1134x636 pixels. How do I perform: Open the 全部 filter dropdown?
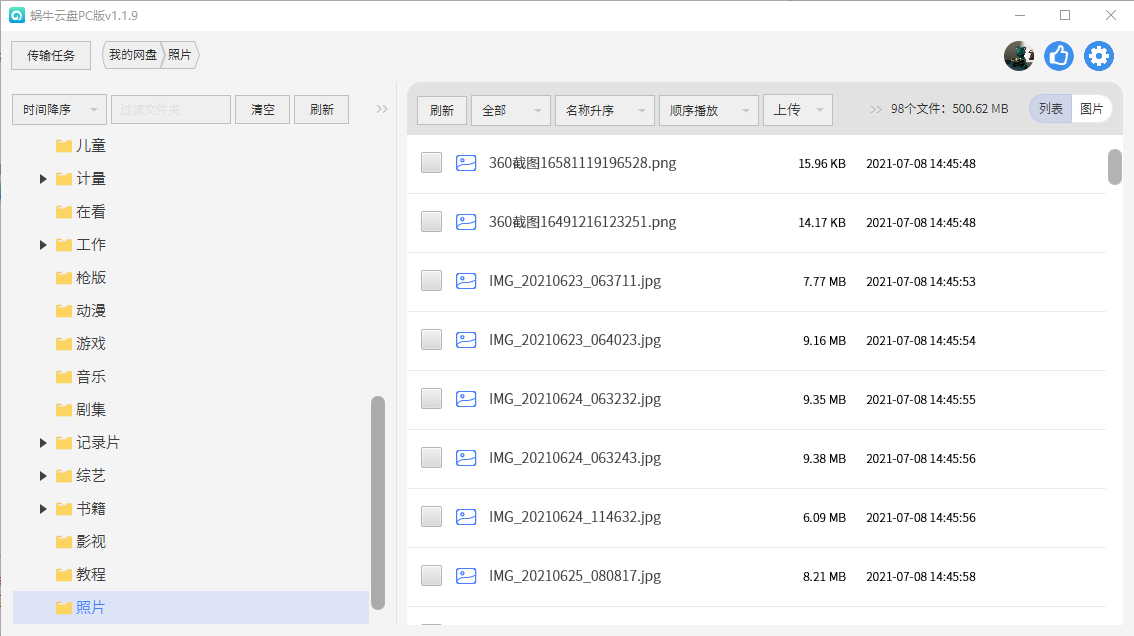tap(510, 110)
